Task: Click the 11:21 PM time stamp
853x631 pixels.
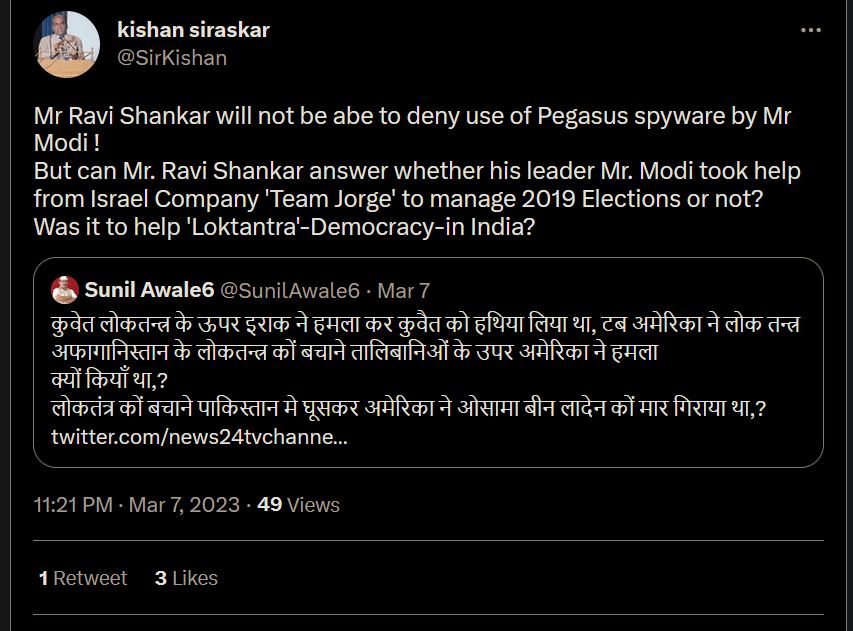Action: point(72,505)
